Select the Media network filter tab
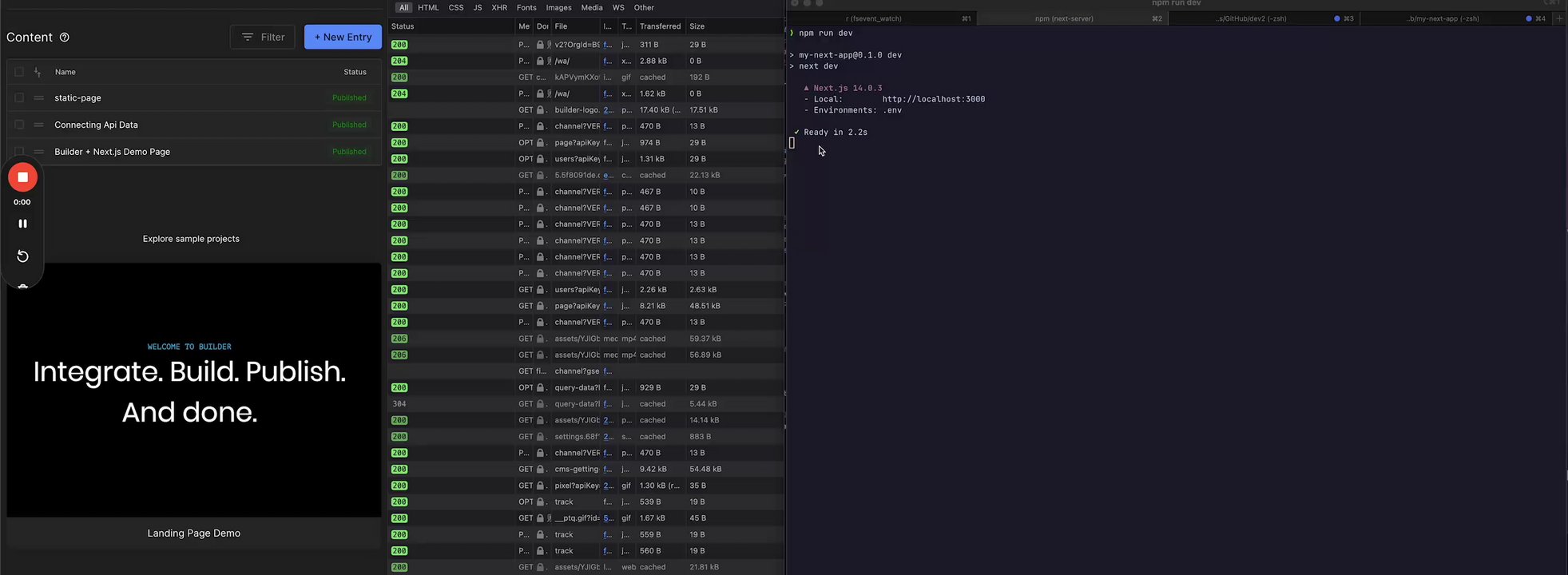Image resolution: width=1568 pixels, height=575 pixels. point(592,7)
